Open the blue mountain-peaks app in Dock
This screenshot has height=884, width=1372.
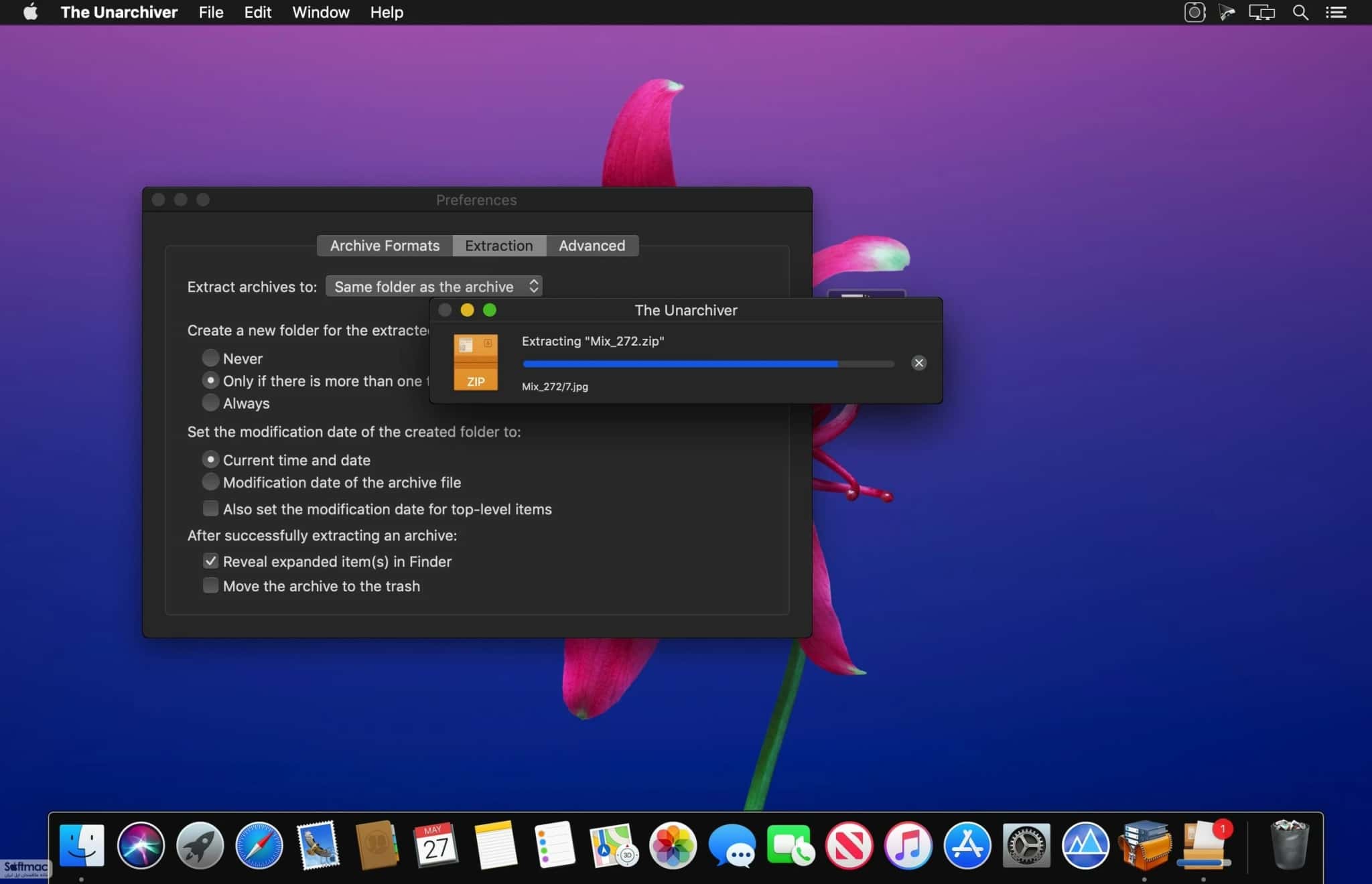point(1085,845)
